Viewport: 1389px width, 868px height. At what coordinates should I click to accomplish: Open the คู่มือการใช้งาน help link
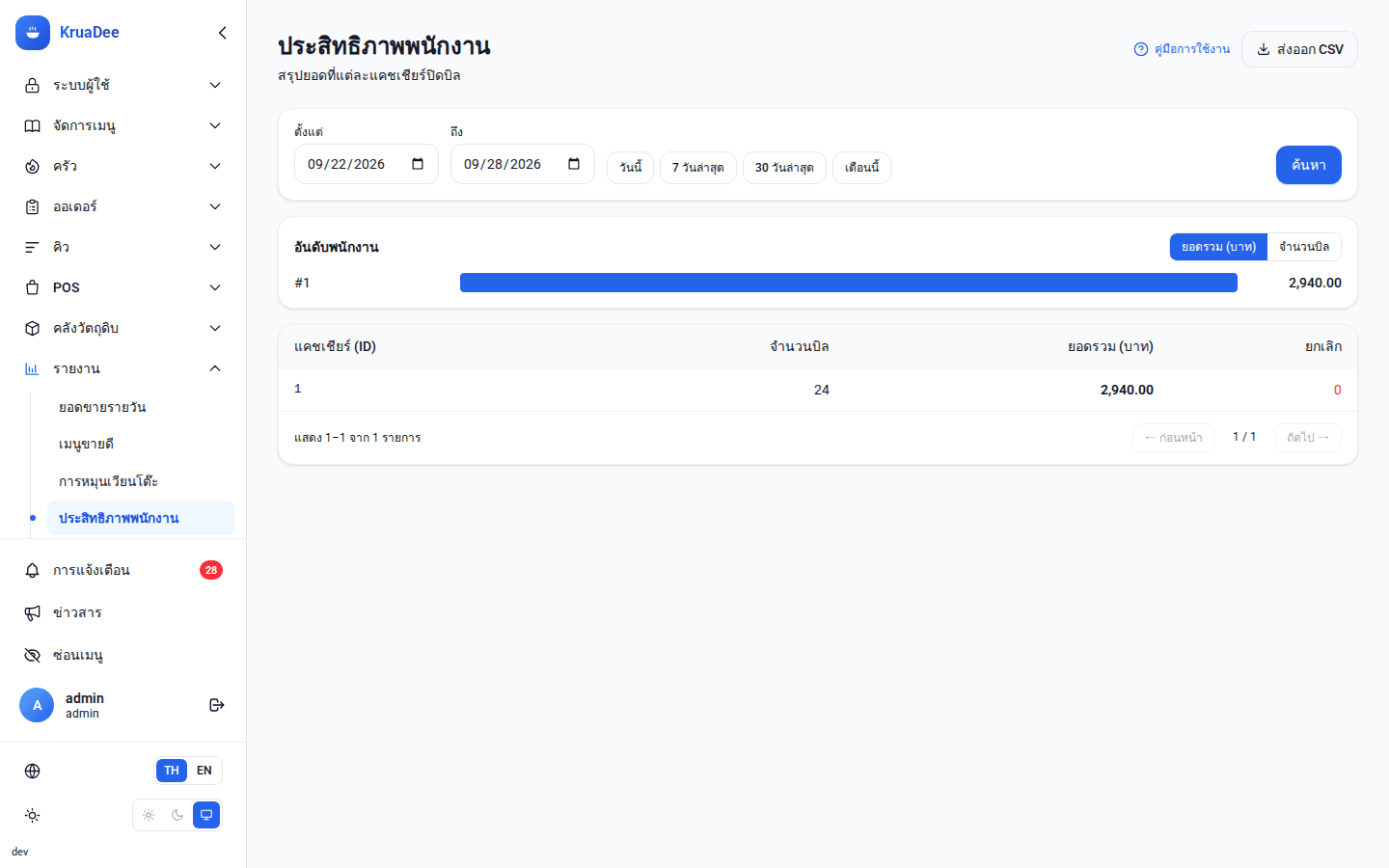pos(1182,49)
